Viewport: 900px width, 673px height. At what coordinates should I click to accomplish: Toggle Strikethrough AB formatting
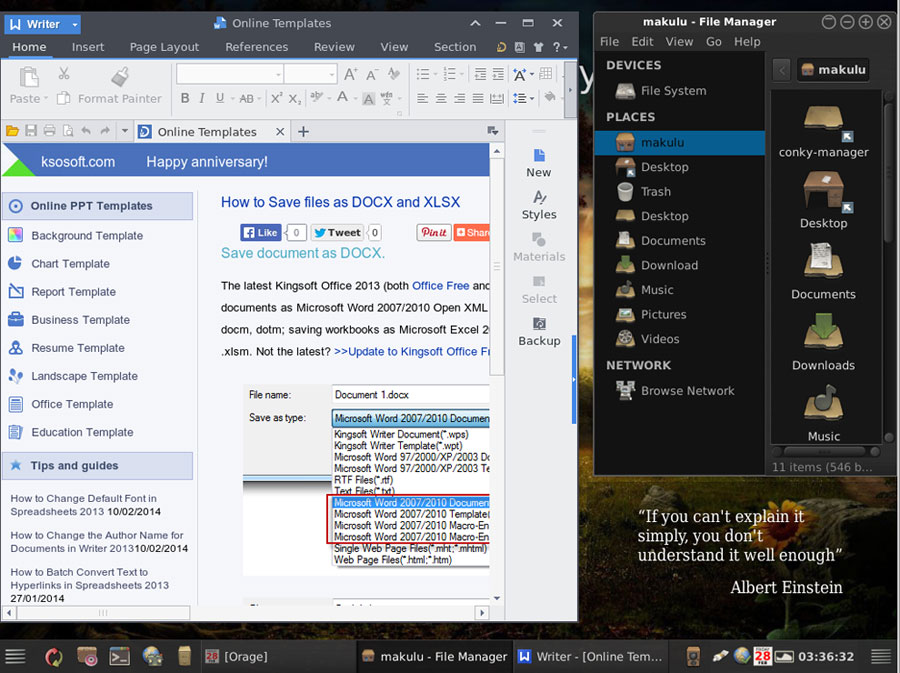coord(246,99)
